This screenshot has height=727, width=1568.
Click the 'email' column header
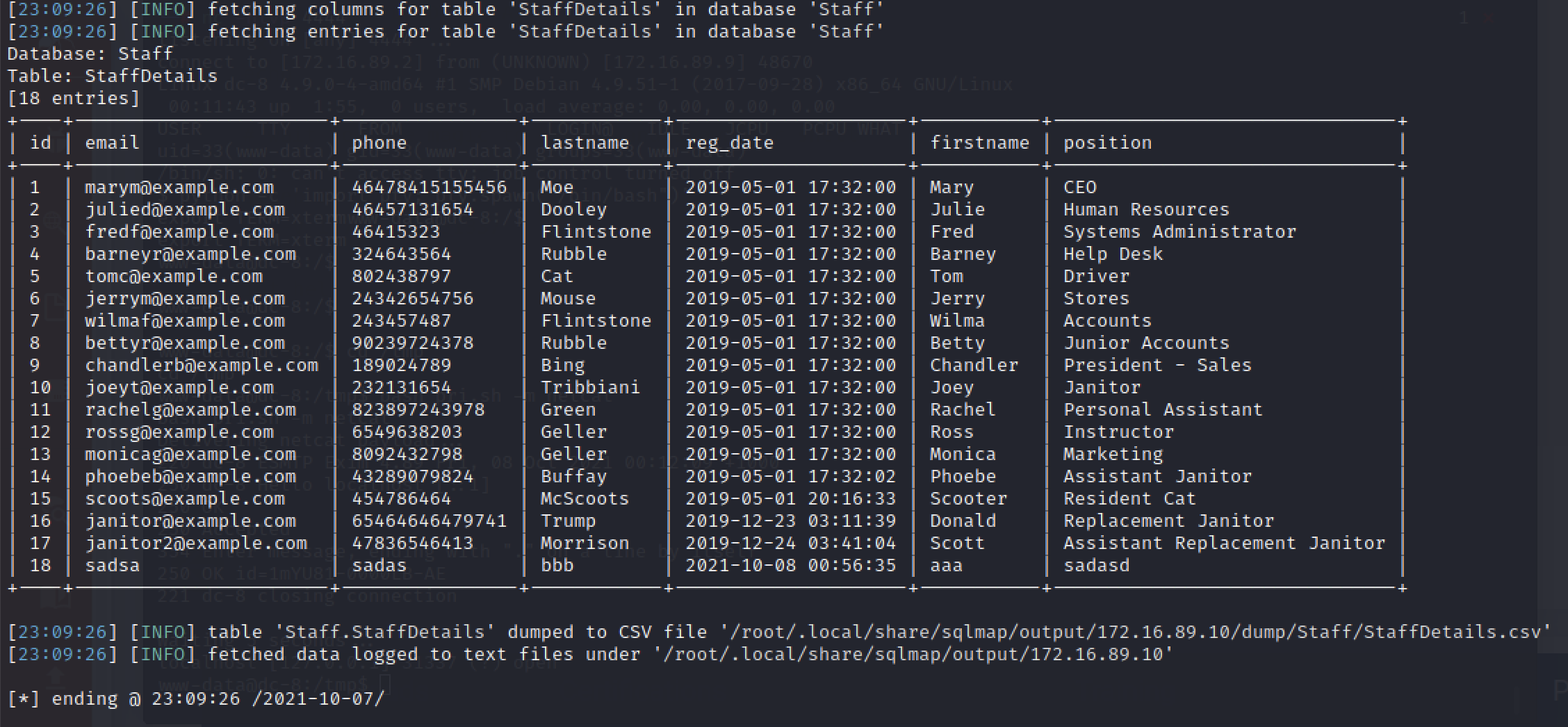[113, 142]
